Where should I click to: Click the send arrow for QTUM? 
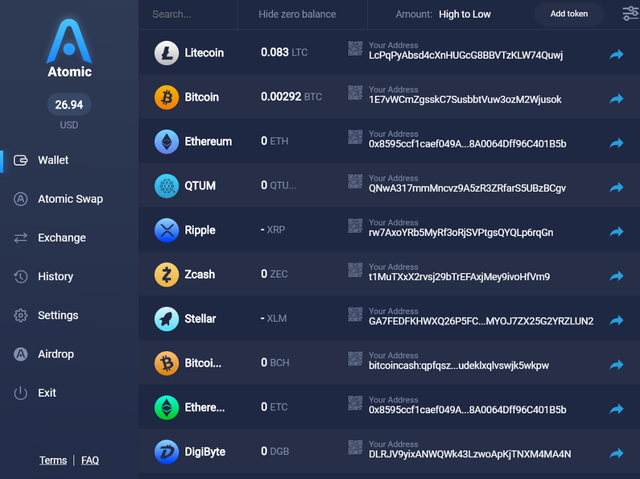point(616,187)
